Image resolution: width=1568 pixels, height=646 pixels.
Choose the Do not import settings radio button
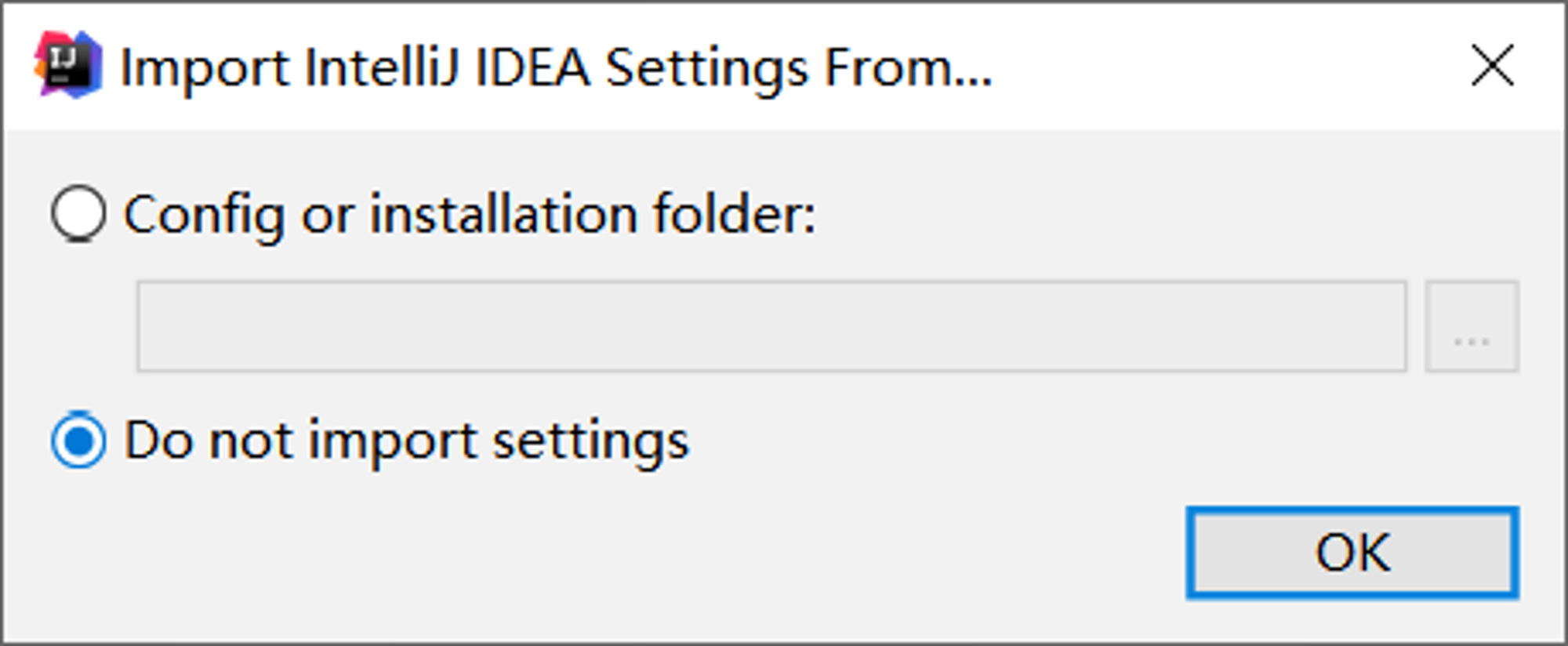pos(78,440)
